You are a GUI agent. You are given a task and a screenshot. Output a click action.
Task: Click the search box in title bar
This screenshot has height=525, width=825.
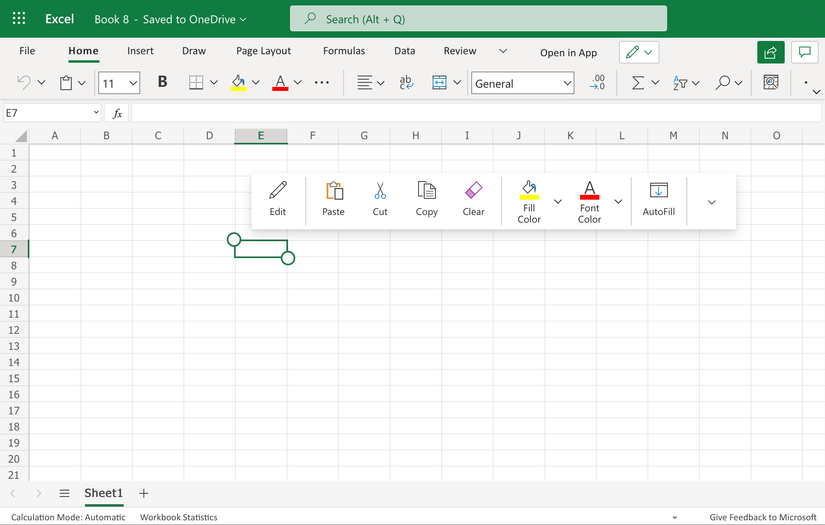(x=478, y=19)
